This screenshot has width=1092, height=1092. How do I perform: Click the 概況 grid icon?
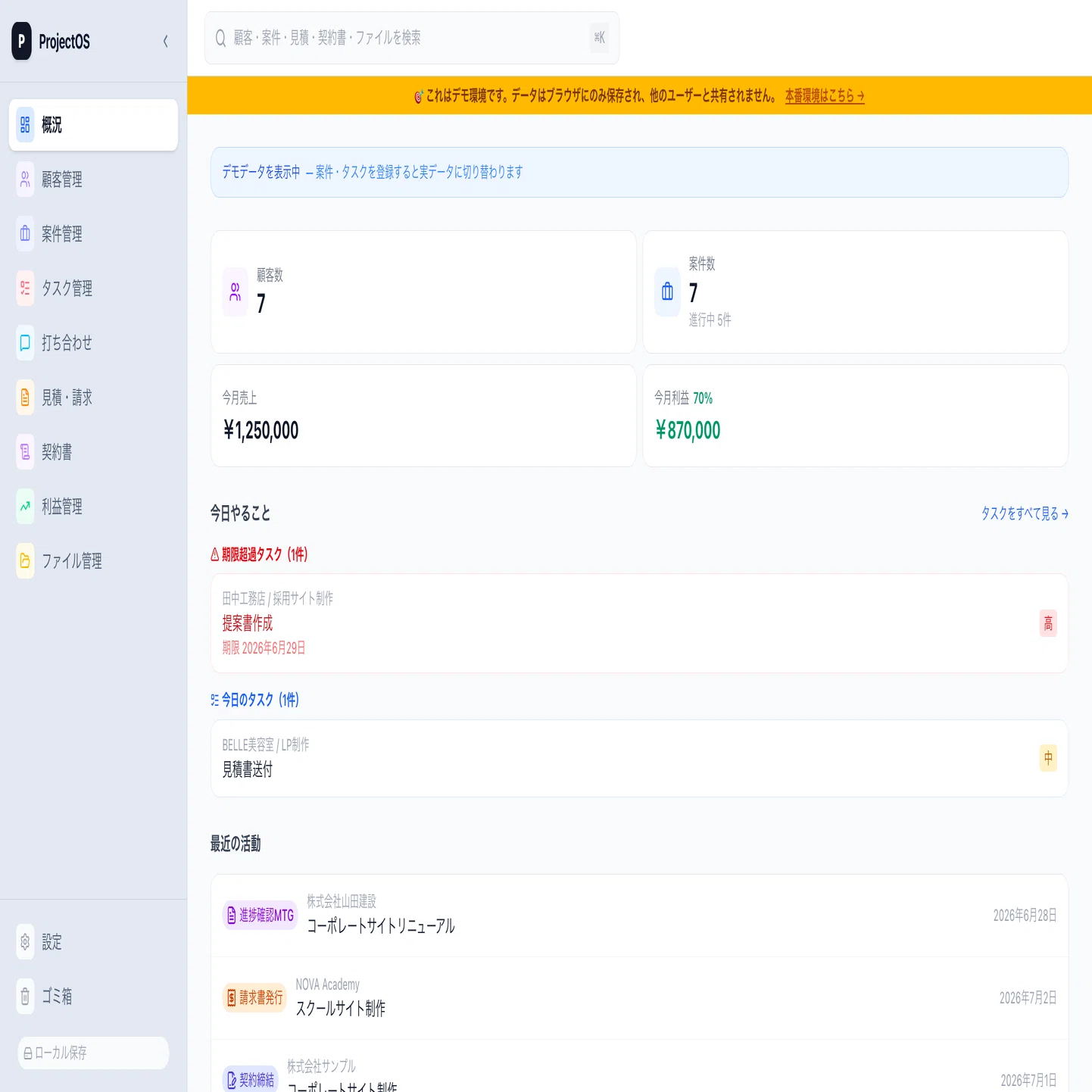[x=25, y=125]
